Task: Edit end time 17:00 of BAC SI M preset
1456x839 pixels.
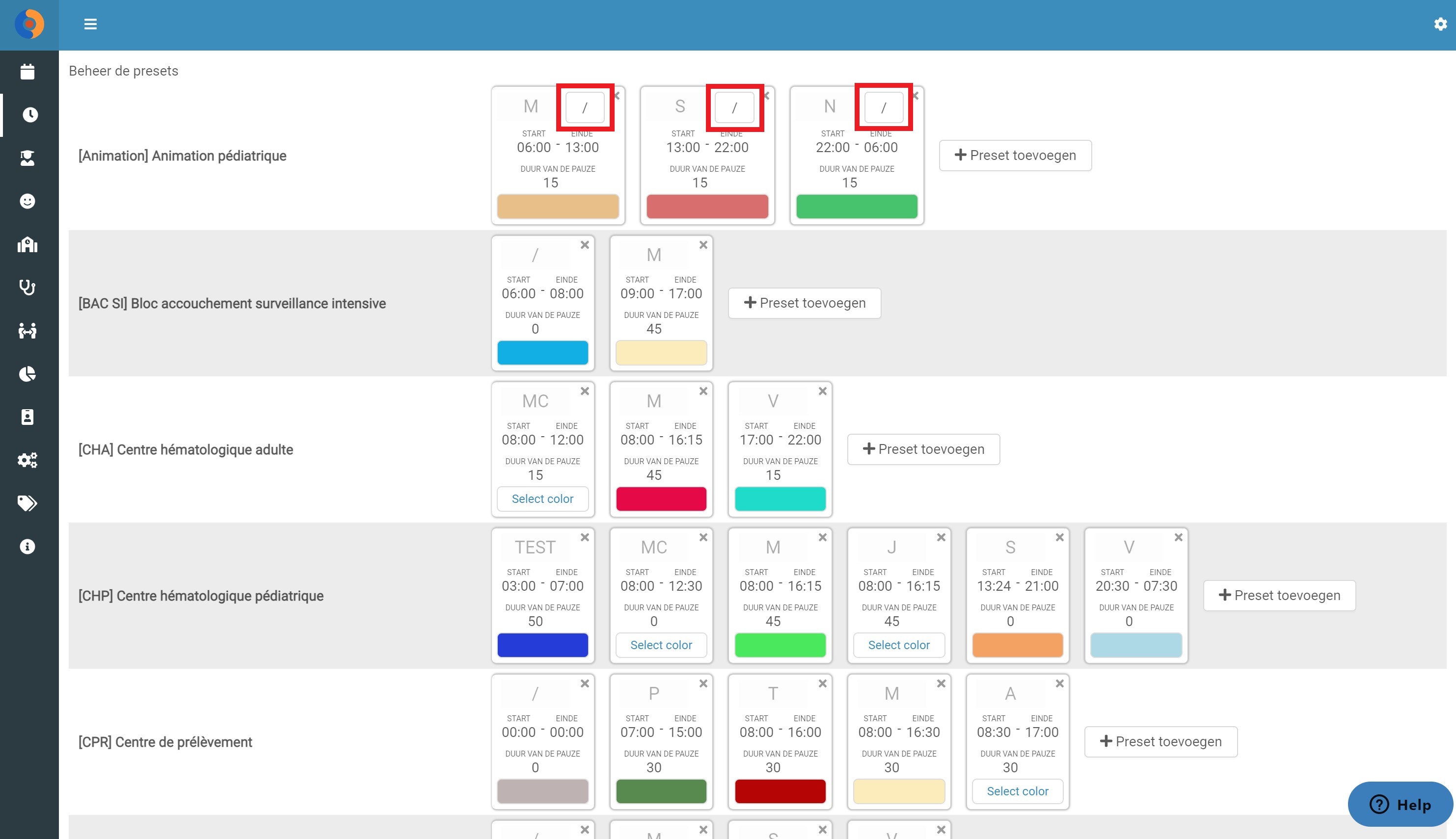Action: [685, 294]
